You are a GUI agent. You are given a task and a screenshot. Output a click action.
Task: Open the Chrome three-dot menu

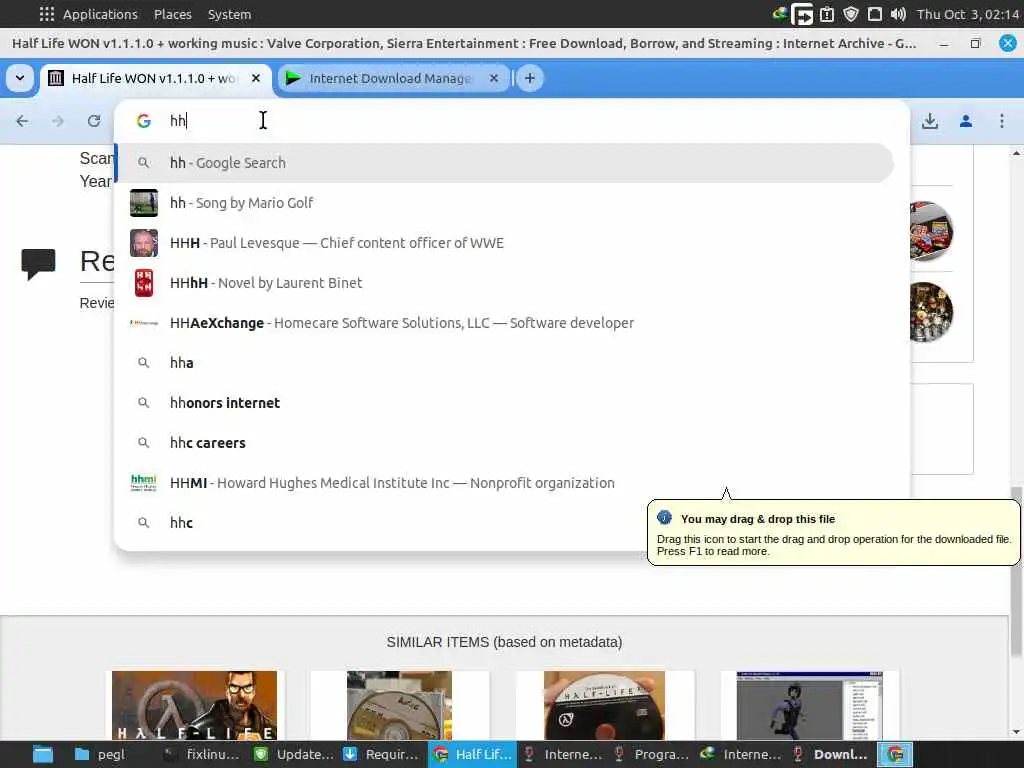point(1002,121)
